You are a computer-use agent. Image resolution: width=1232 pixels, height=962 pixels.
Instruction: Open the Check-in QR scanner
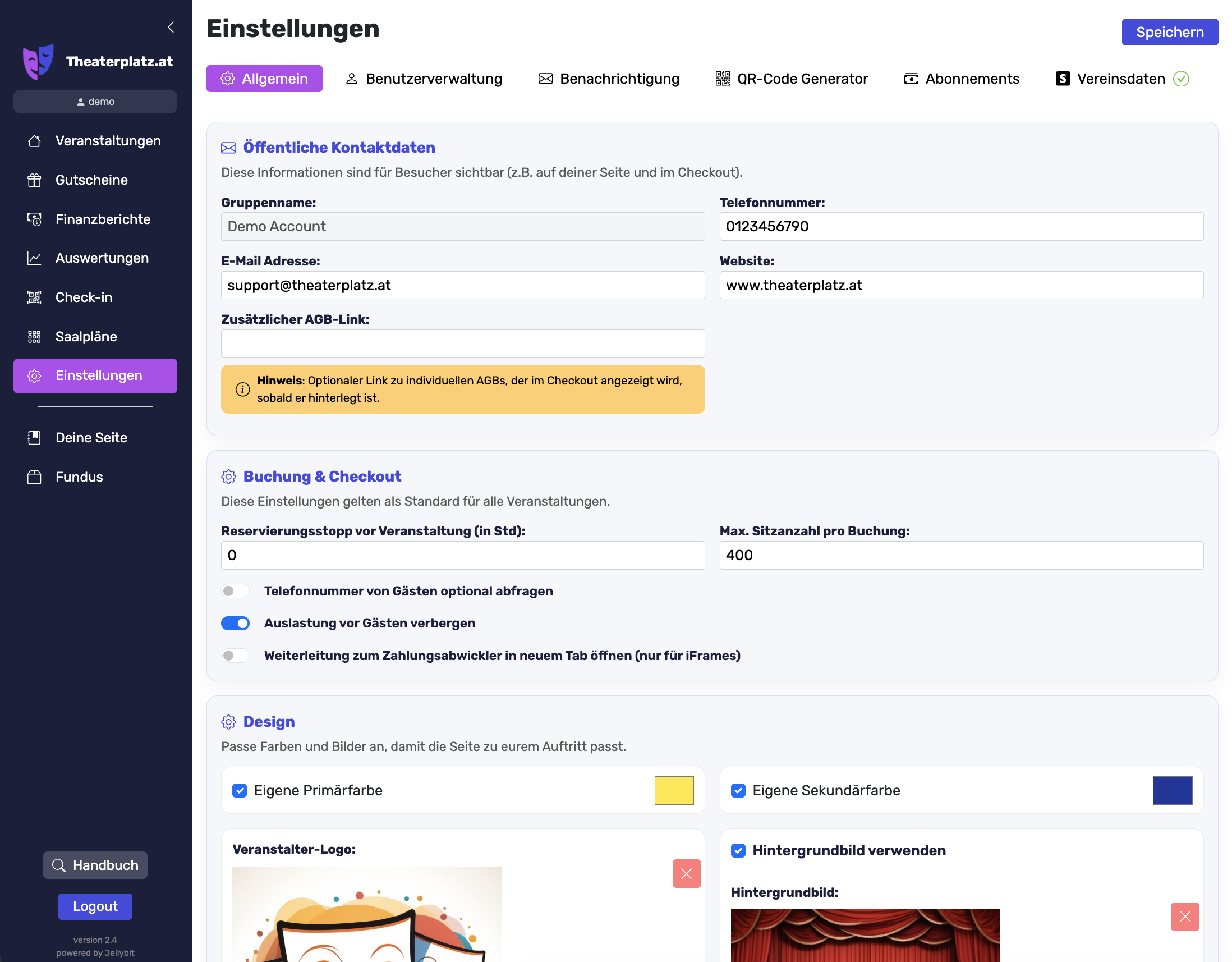84,297
